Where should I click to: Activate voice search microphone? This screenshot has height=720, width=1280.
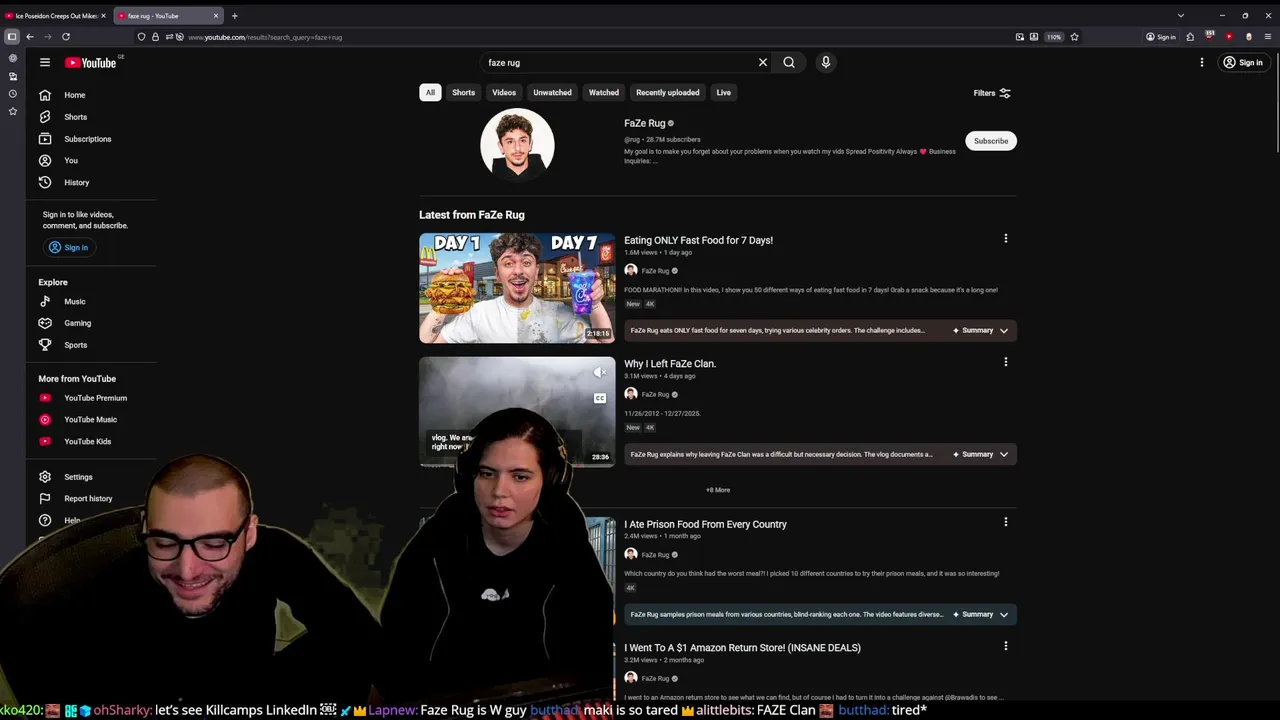coord(826,62)
